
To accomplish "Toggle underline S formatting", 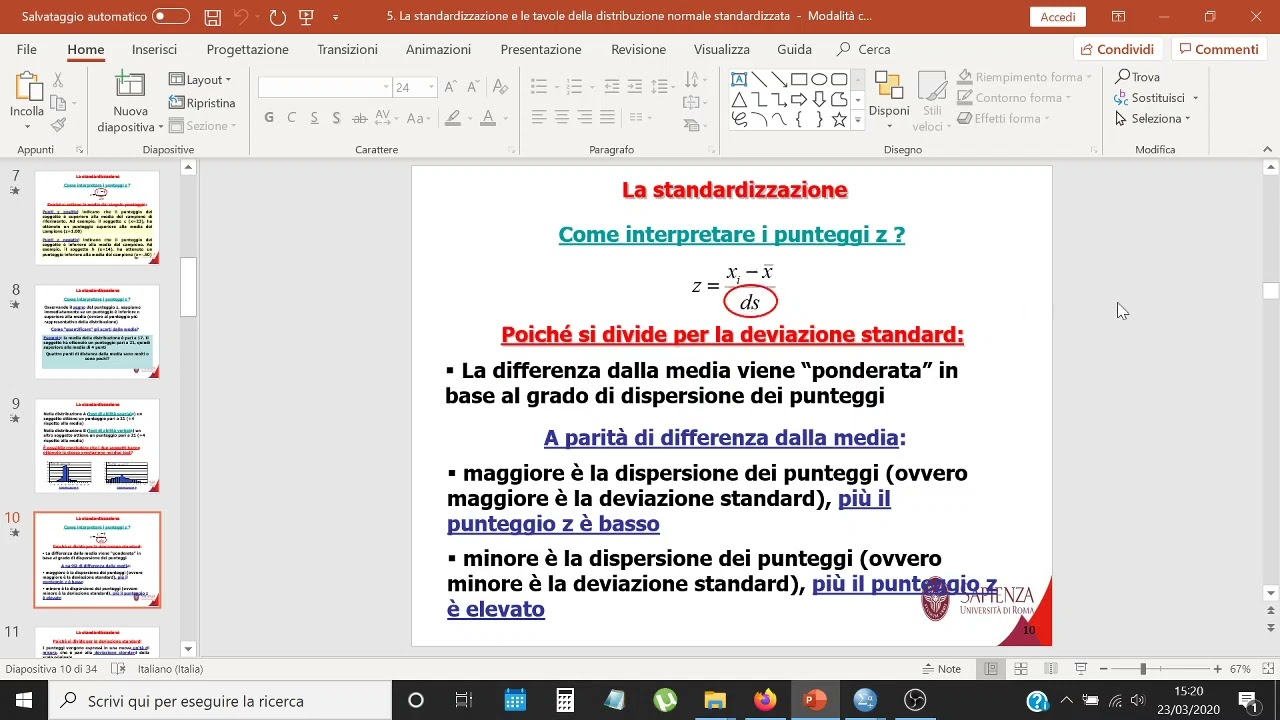I will pyautogui.click(x=314, y=118).
